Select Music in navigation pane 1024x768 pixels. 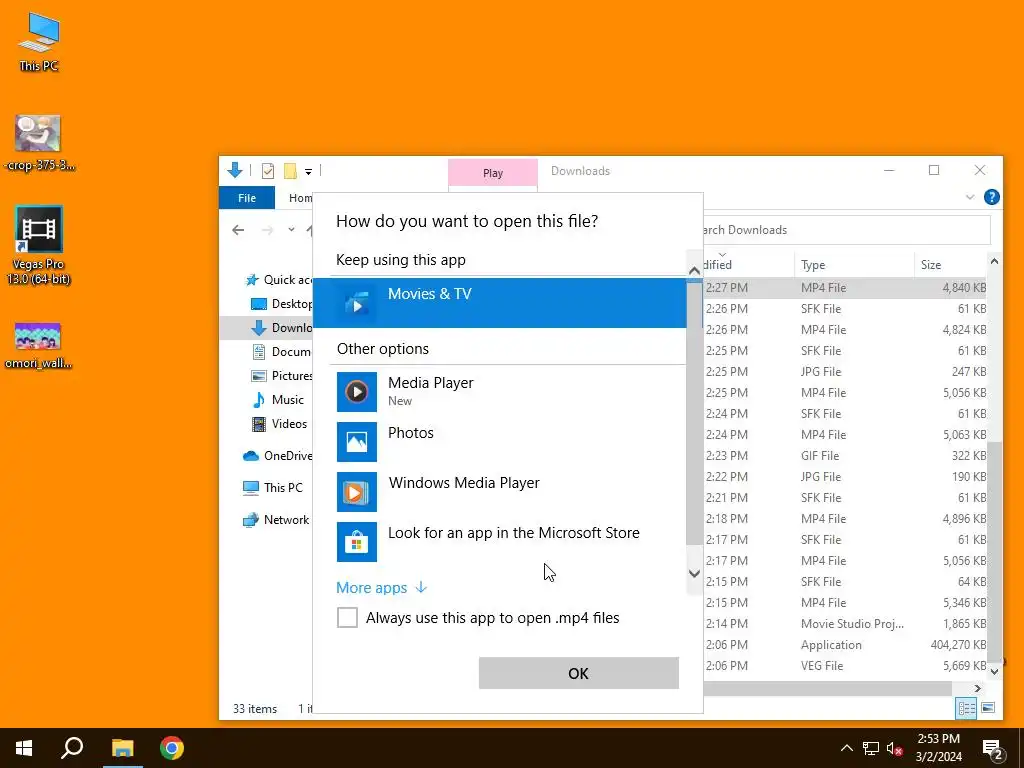pyautogui.click(x=279, y=400)
